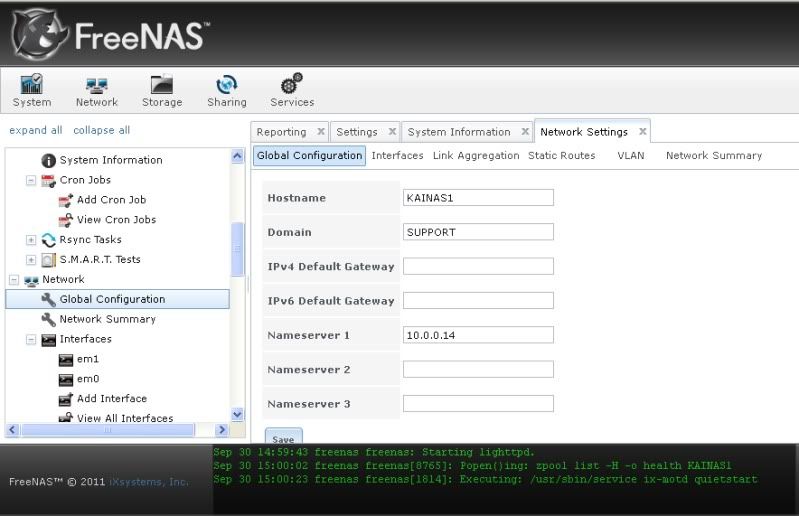Select View All Interfaces tree item
This screenshot has width=799, height=516.
tap(125, 418)
